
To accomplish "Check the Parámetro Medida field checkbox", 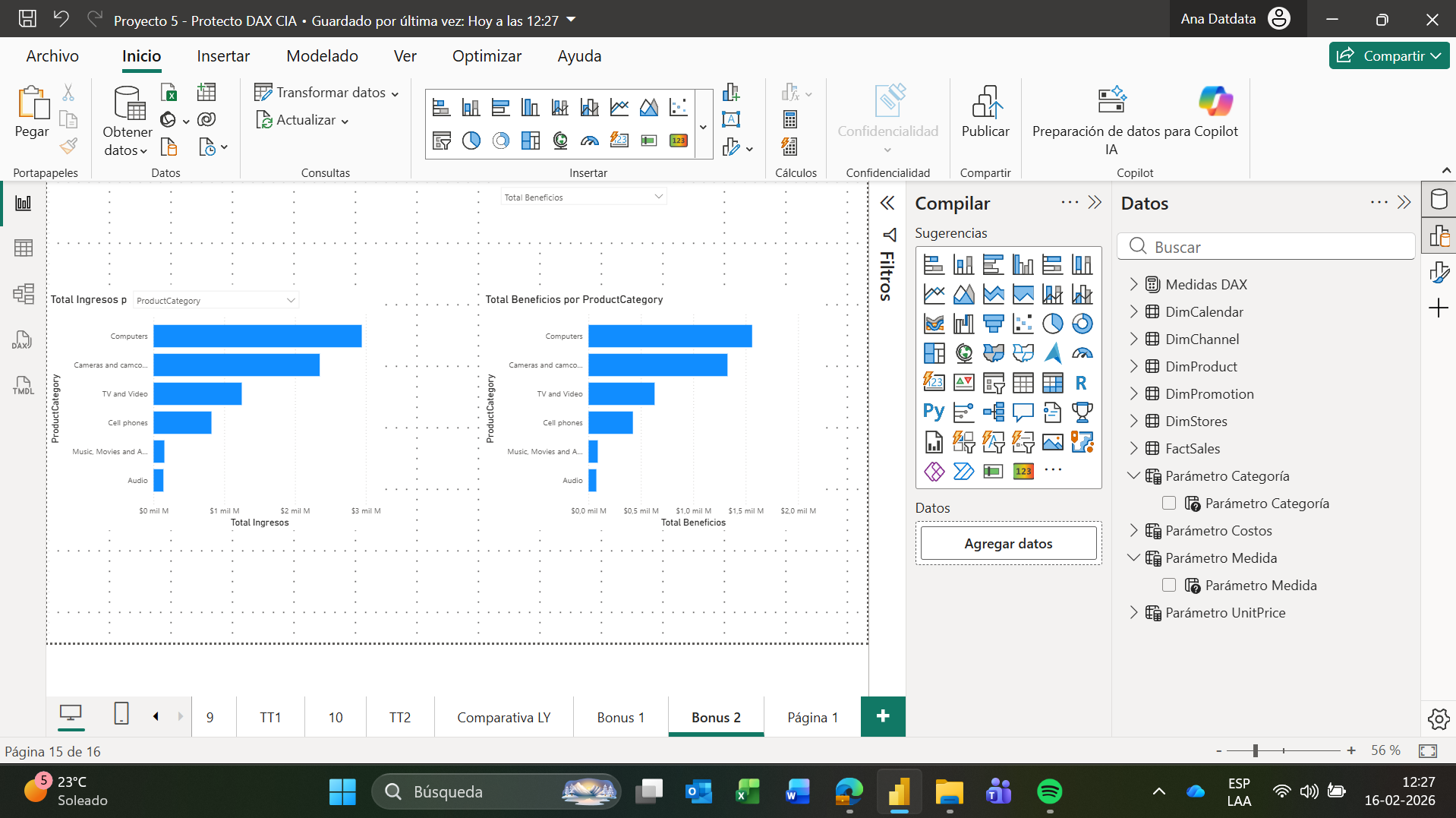I will pos(1169,585).
